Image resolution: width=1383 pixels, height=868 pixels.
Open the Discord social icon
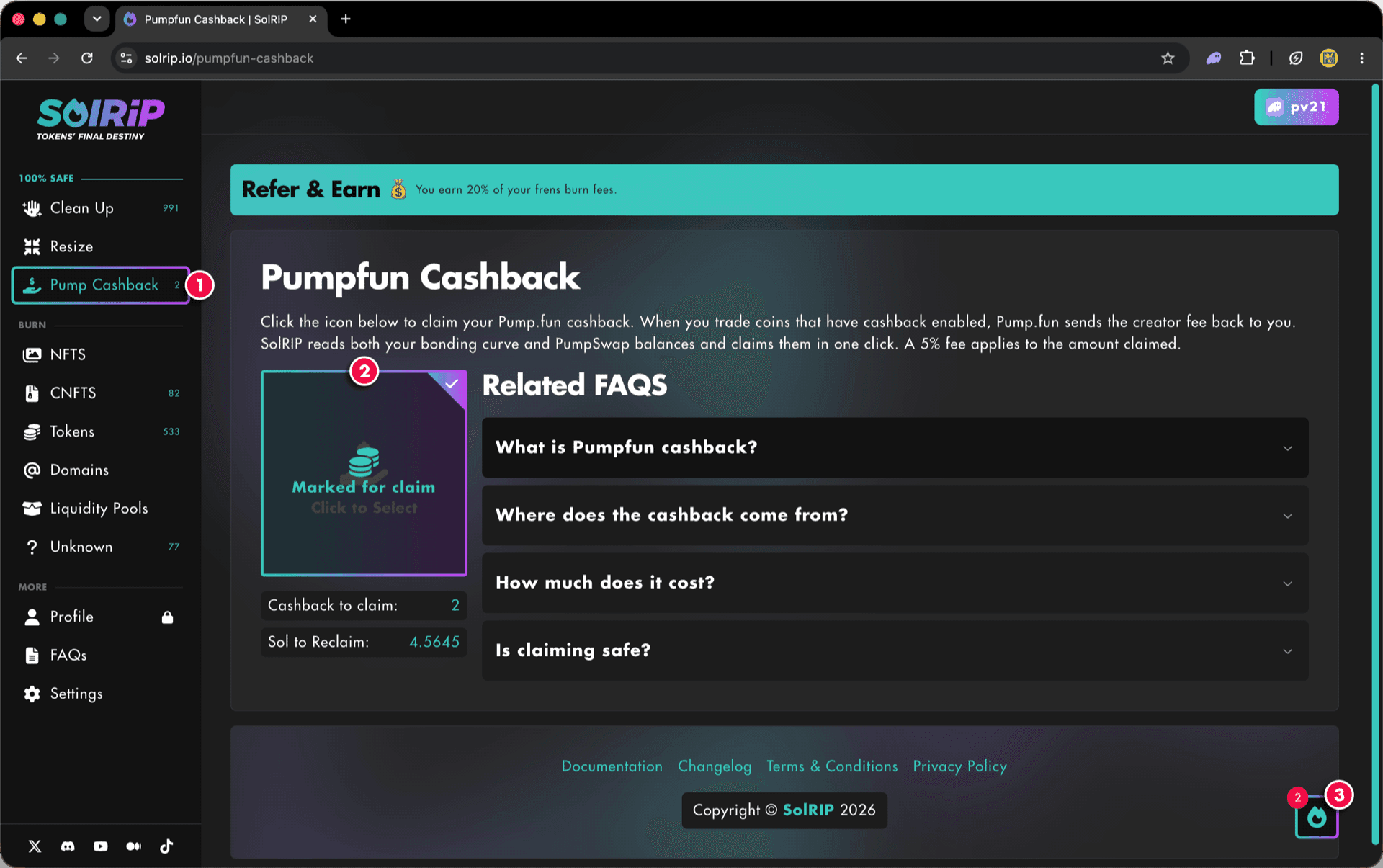coord(68,846)
